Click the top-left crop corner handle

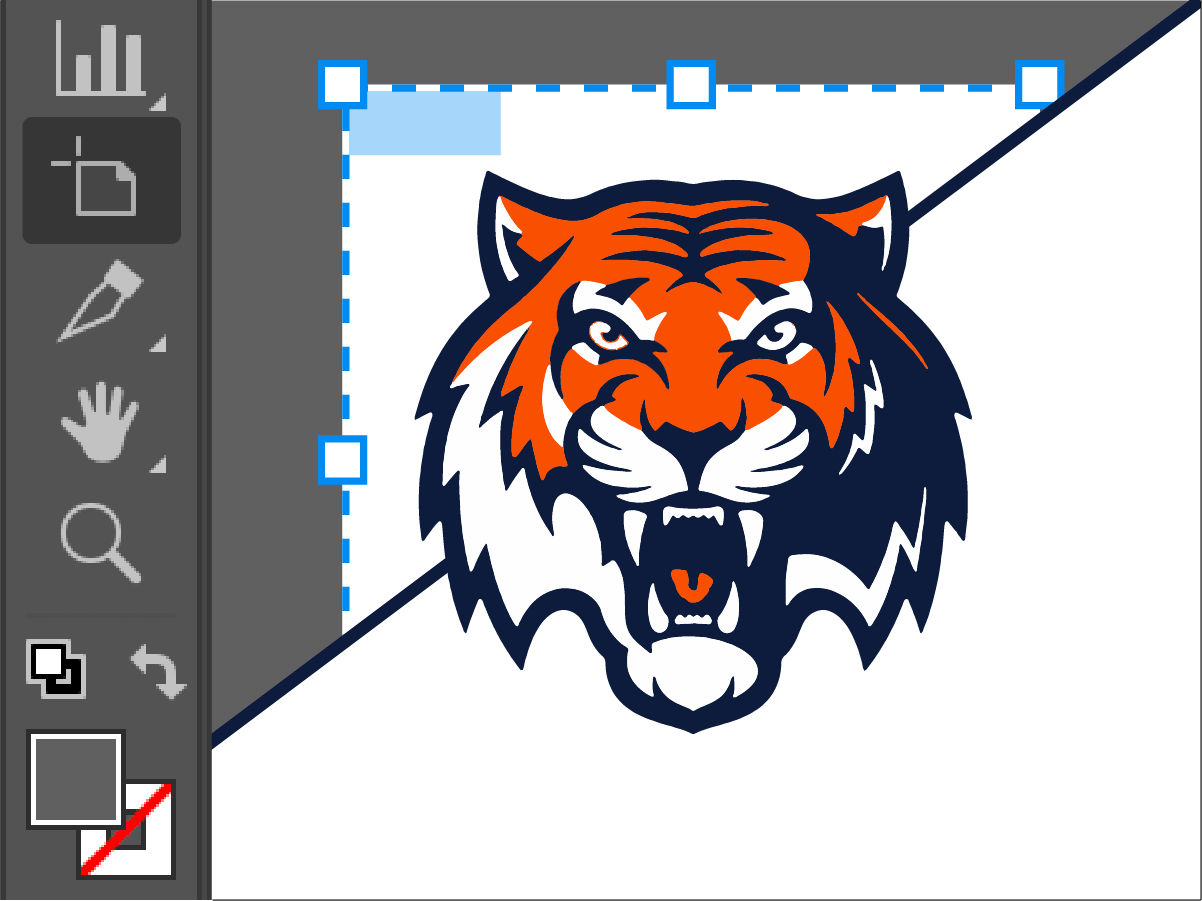pos(344,85)
